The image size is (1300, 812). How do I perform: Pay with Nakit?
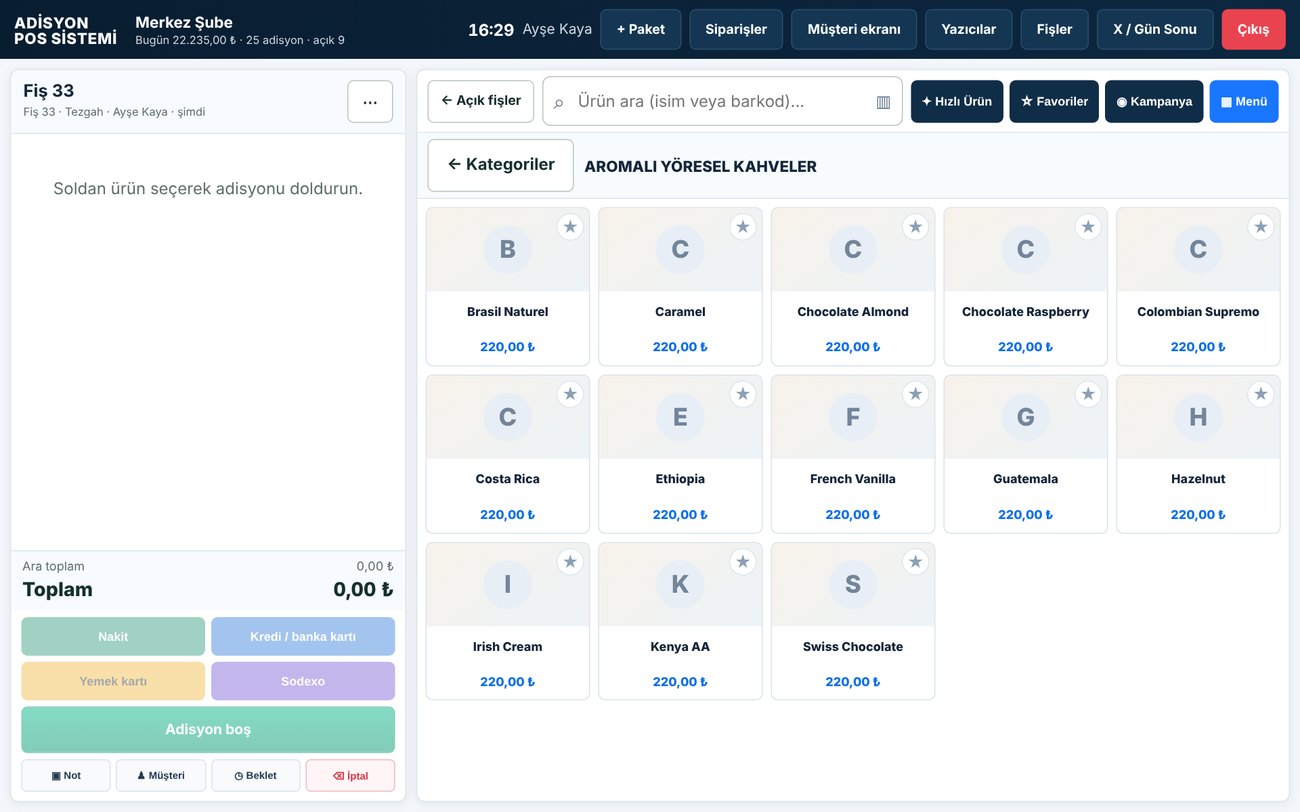tap(113, 637)
